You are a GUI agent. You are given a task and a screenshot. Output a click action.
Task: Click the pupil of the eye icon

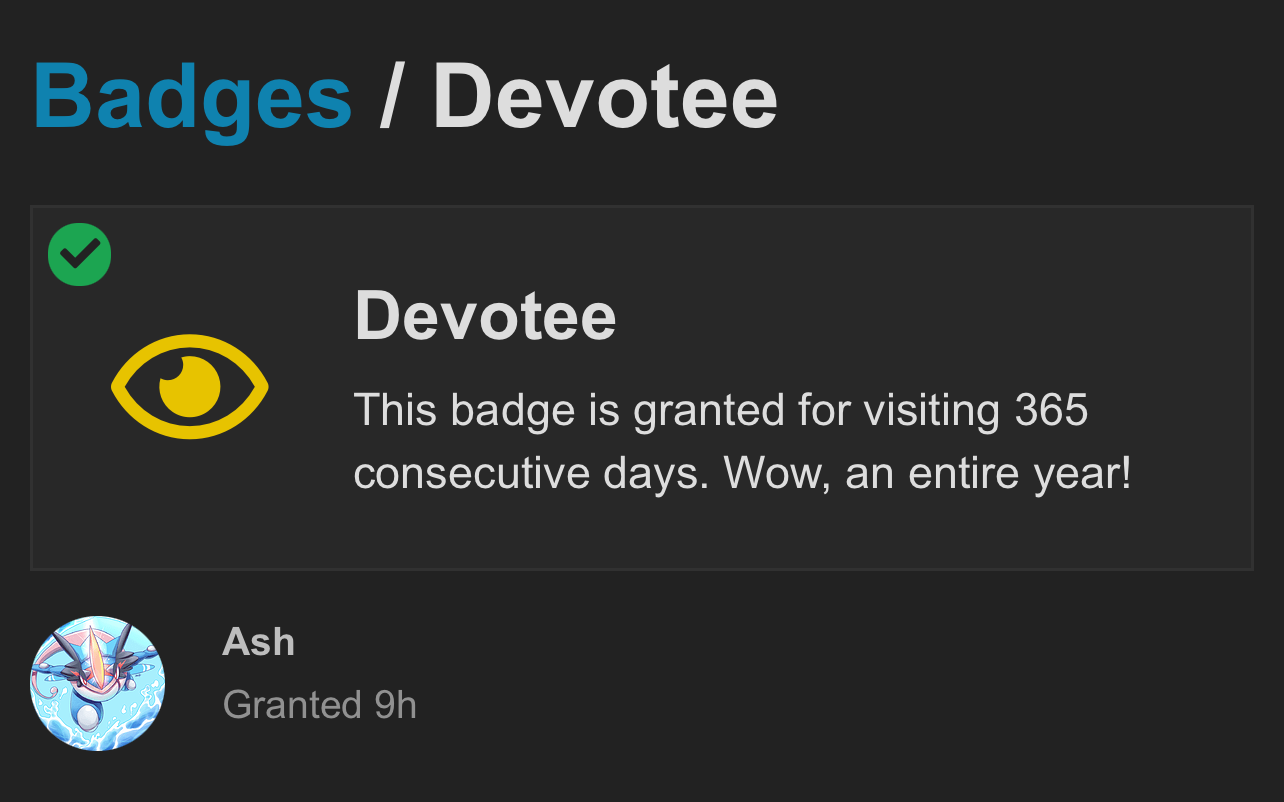point(190,386)
